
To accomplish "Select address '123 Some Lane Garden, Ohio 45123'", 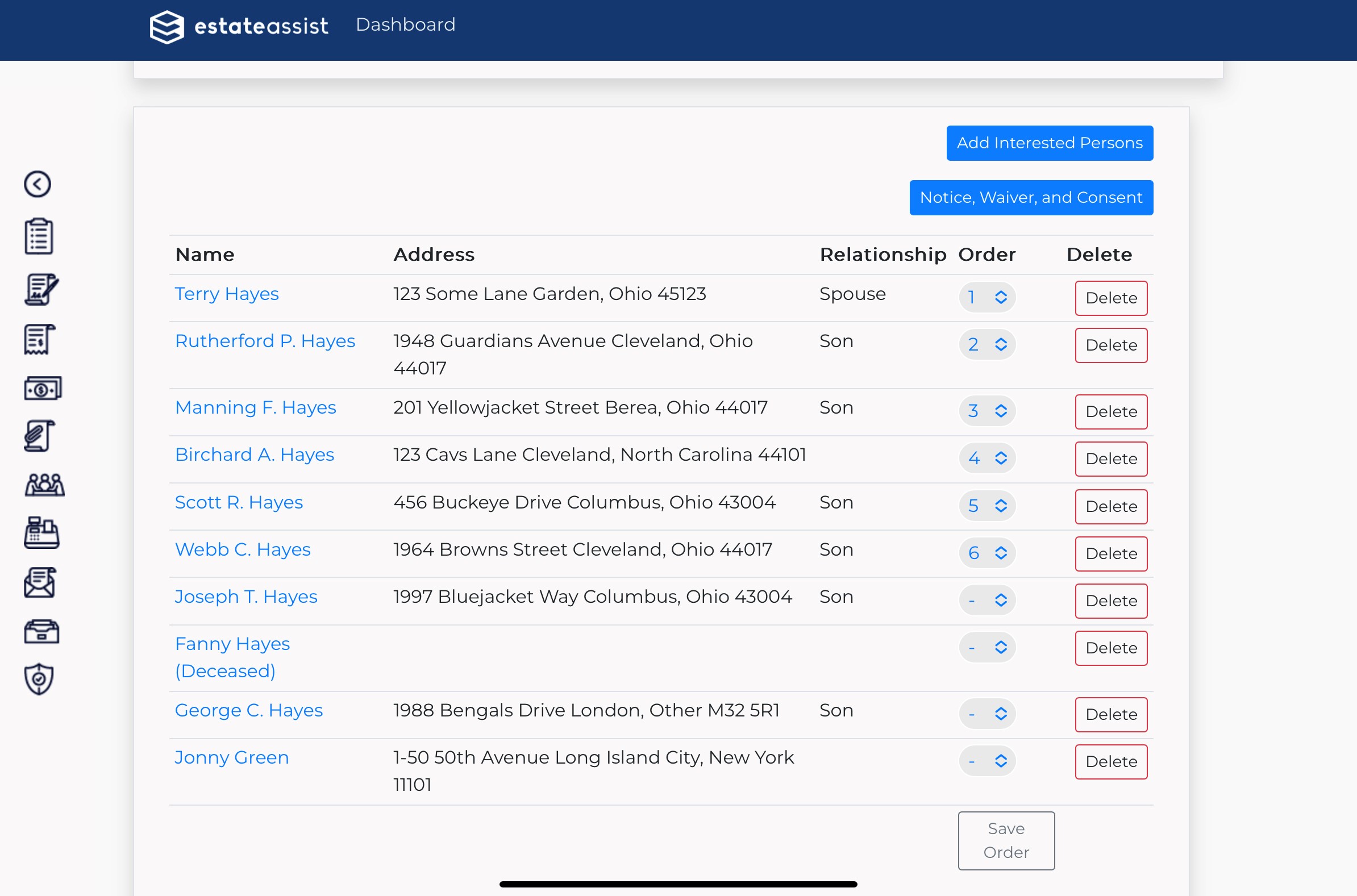I will click(550, 294).
